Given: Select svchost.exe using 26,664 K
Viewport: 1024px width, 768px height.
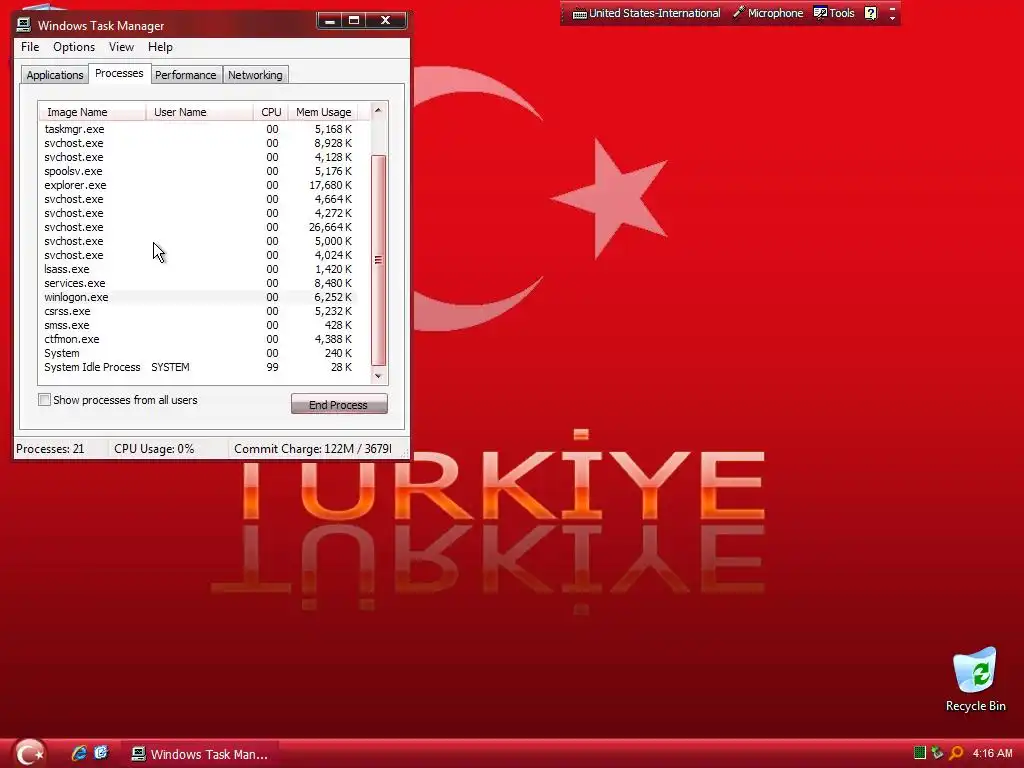Looking at the screenshot, I should (x=199, y=227).
